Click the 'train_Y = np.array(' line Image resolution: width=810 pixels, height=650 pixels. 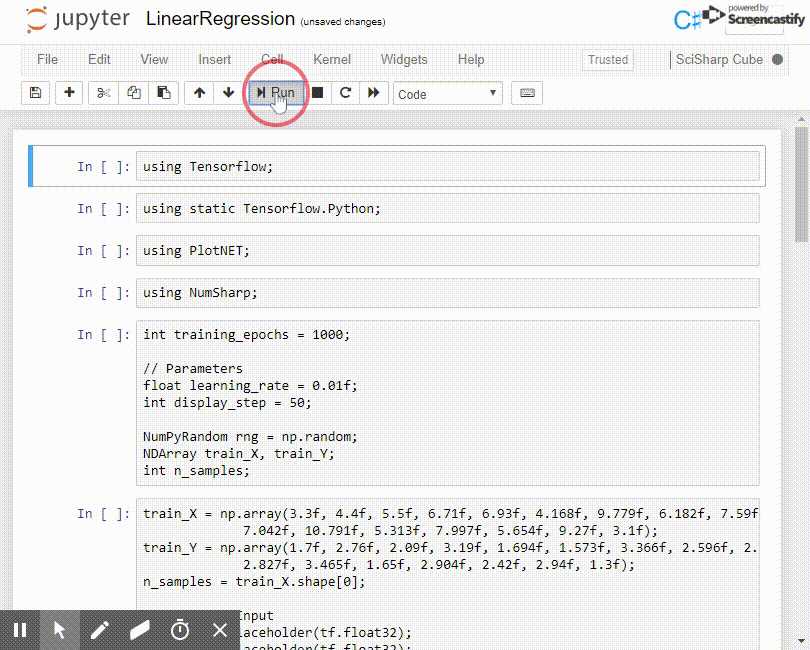point(450,548)
